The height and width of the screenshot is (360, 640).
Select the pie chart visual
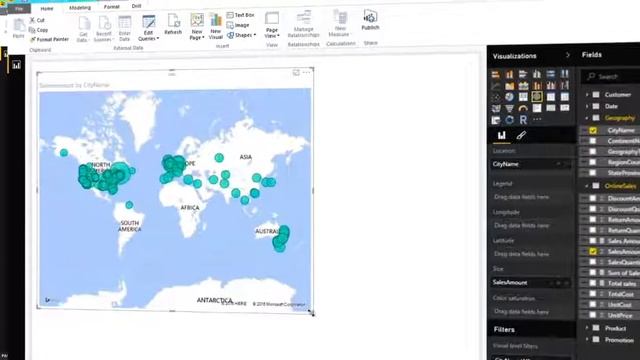(509, 97)
